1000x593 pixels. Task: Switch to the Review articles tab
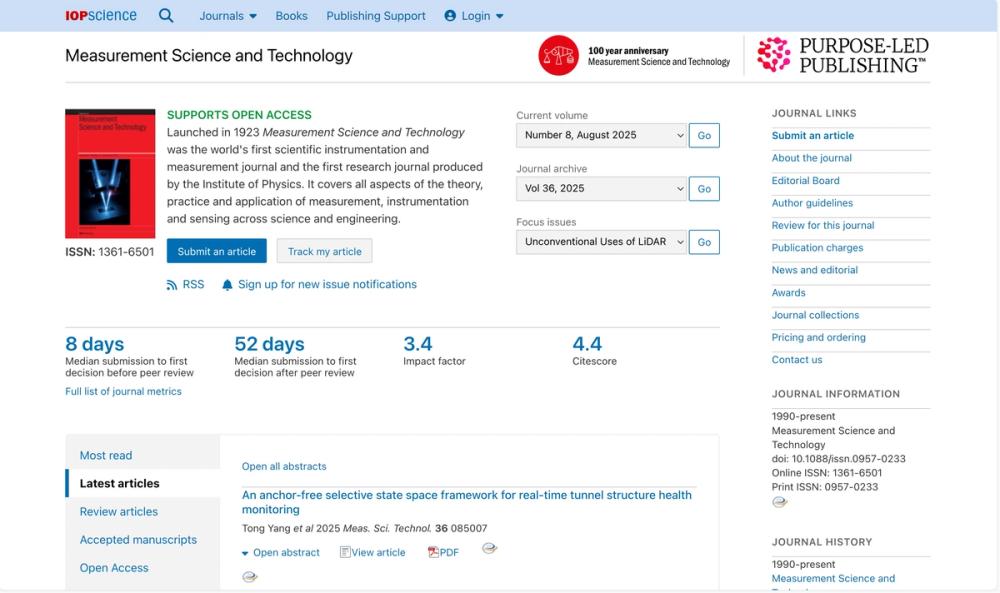point(119,511)
